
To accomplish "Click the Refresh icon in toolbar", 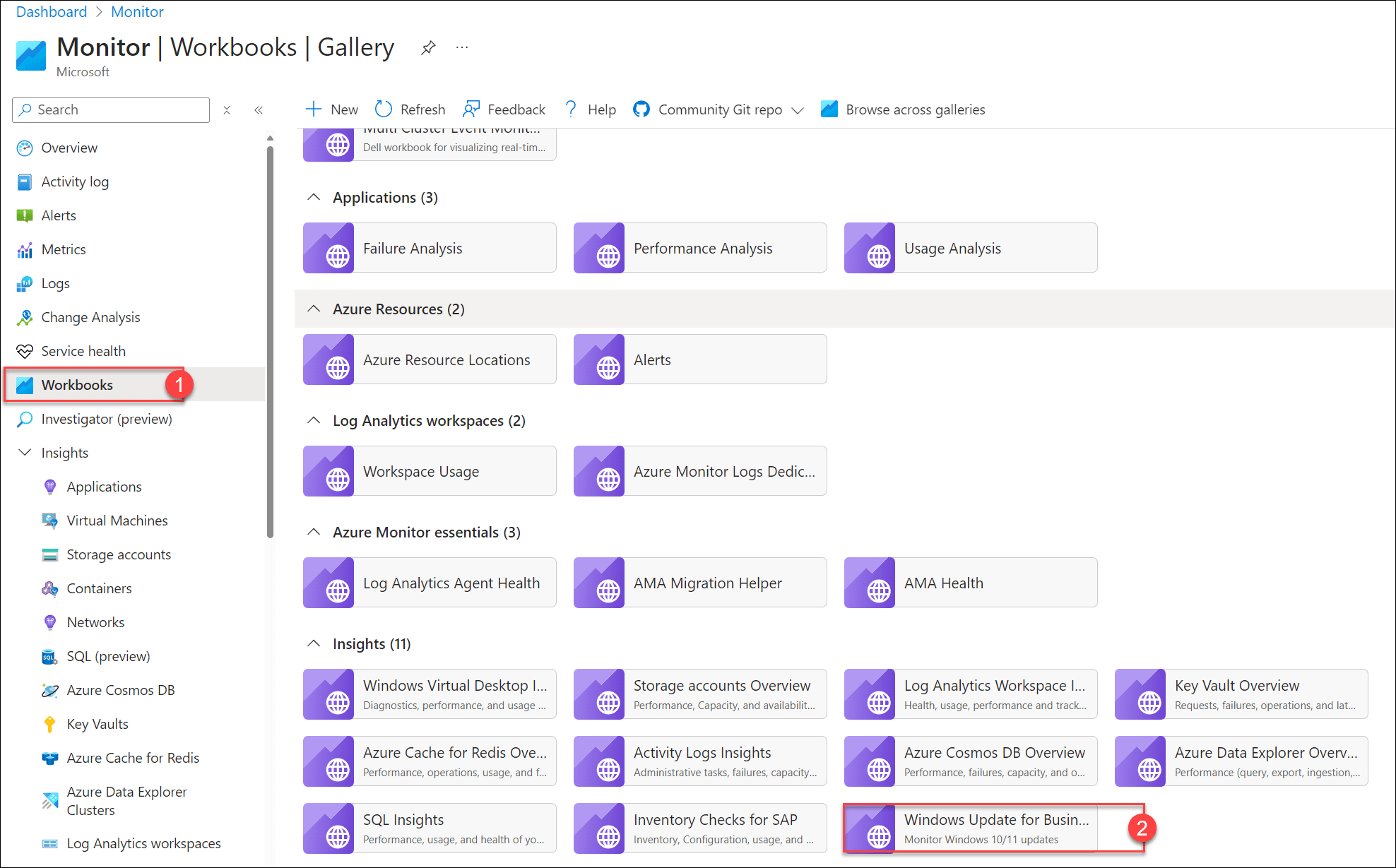I will pos(384,109).
